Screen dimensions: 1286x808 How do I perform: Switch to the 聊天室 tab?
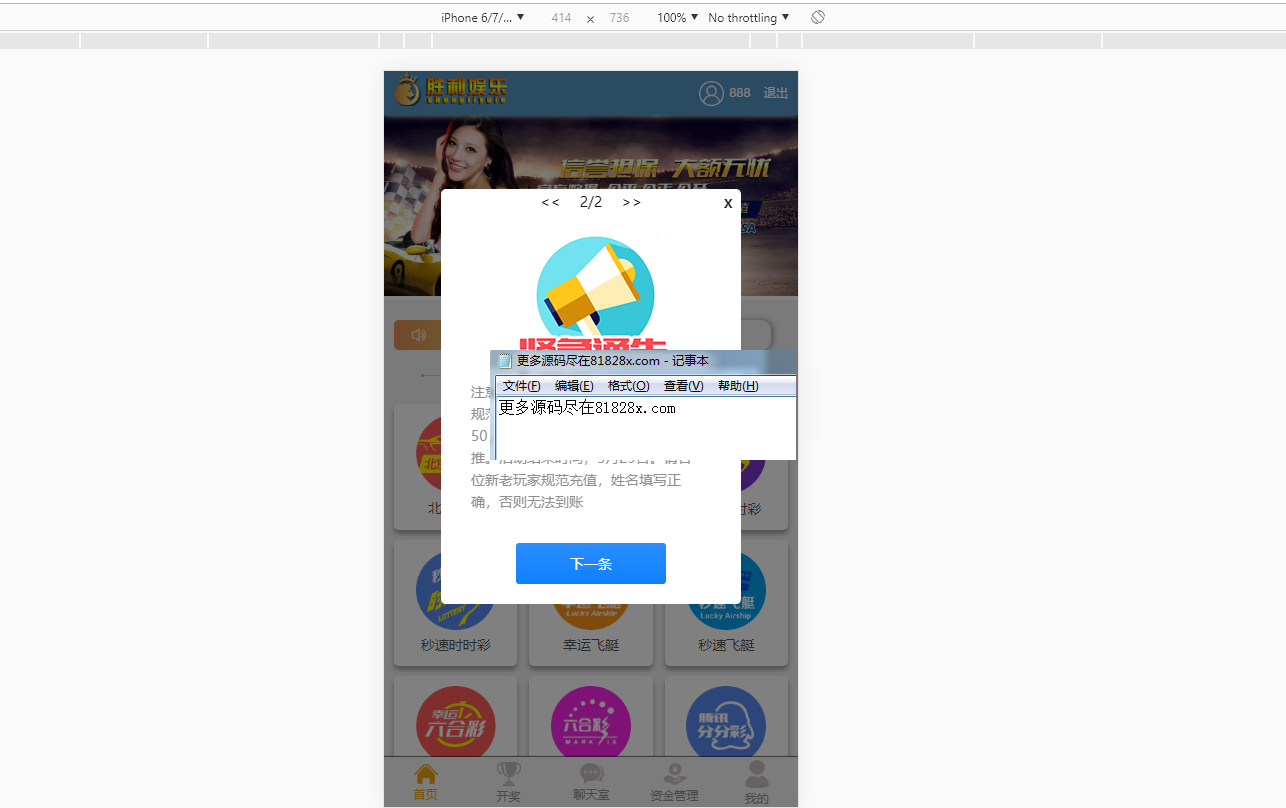[x=591, y=782]
